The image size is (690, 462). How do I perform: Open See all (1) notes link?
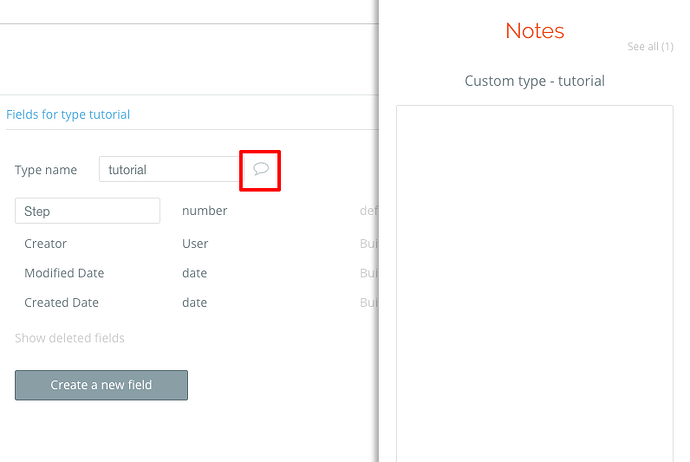650,46
